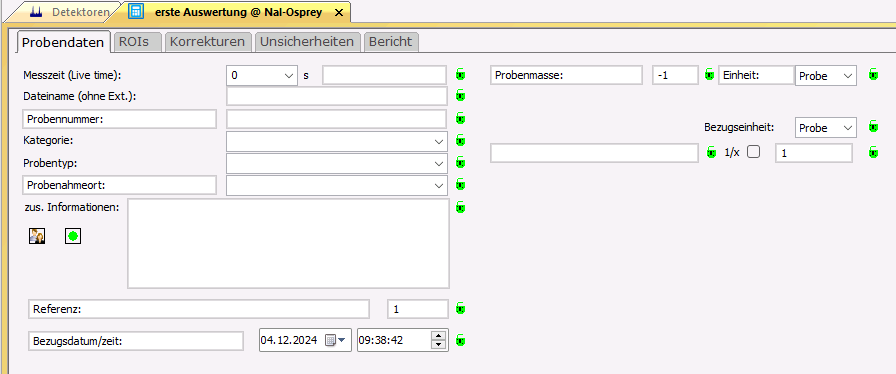Click the Probennummer label field
Image resolution: width=896 pixels, height=374 pixels.
click(119, 119)
